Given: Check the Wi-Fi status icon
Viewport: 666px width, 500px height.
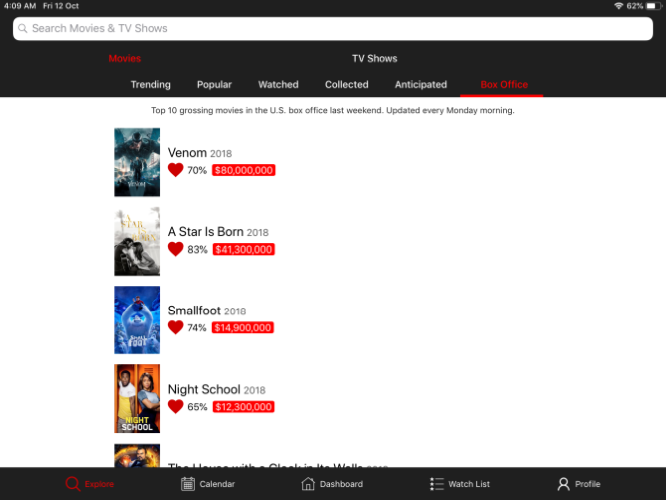Looking at the screenshot, I should pos(618,6).
